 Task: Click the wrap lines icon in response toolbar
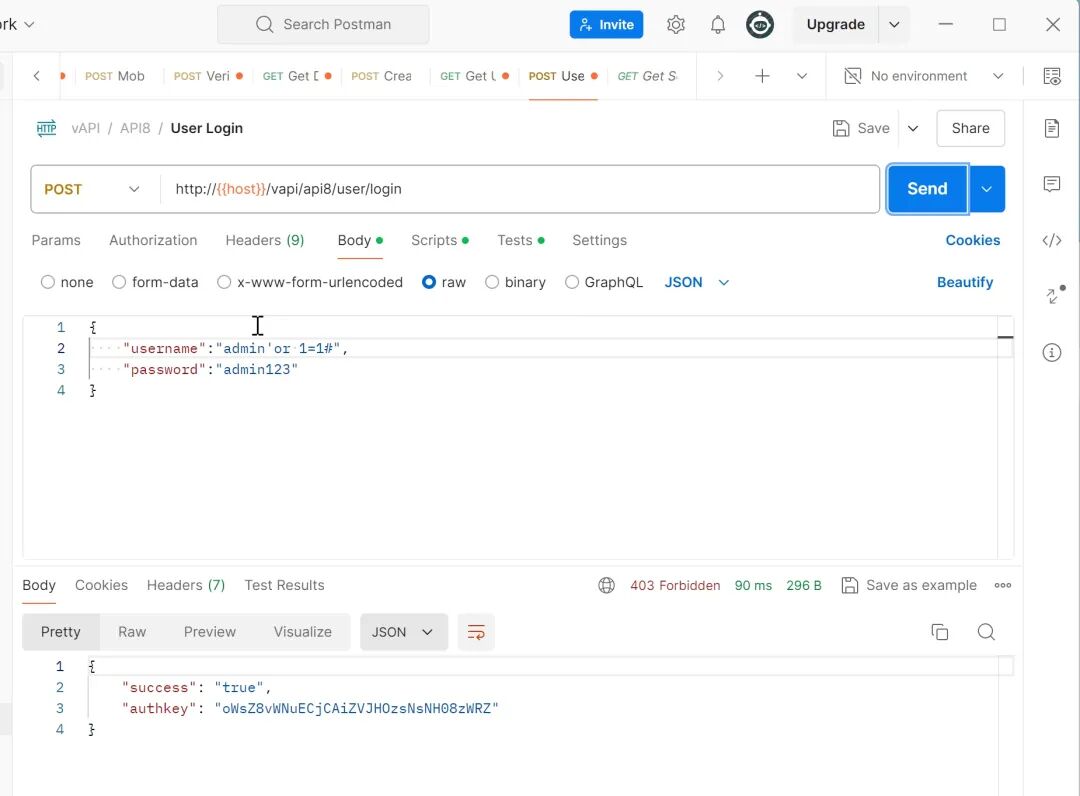coord(476,632)
